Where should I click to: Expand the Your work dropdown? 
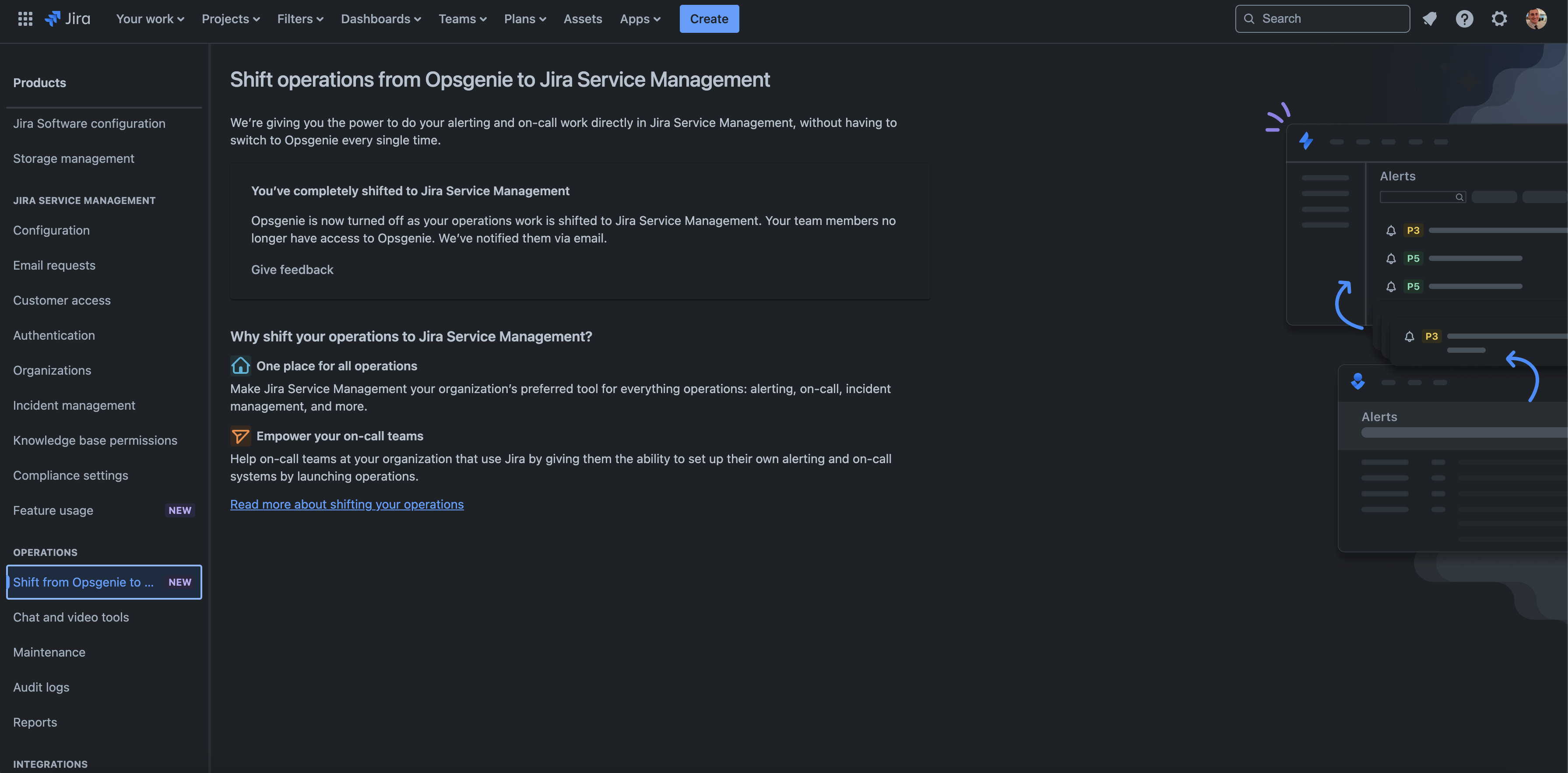(x=149, y=18)
